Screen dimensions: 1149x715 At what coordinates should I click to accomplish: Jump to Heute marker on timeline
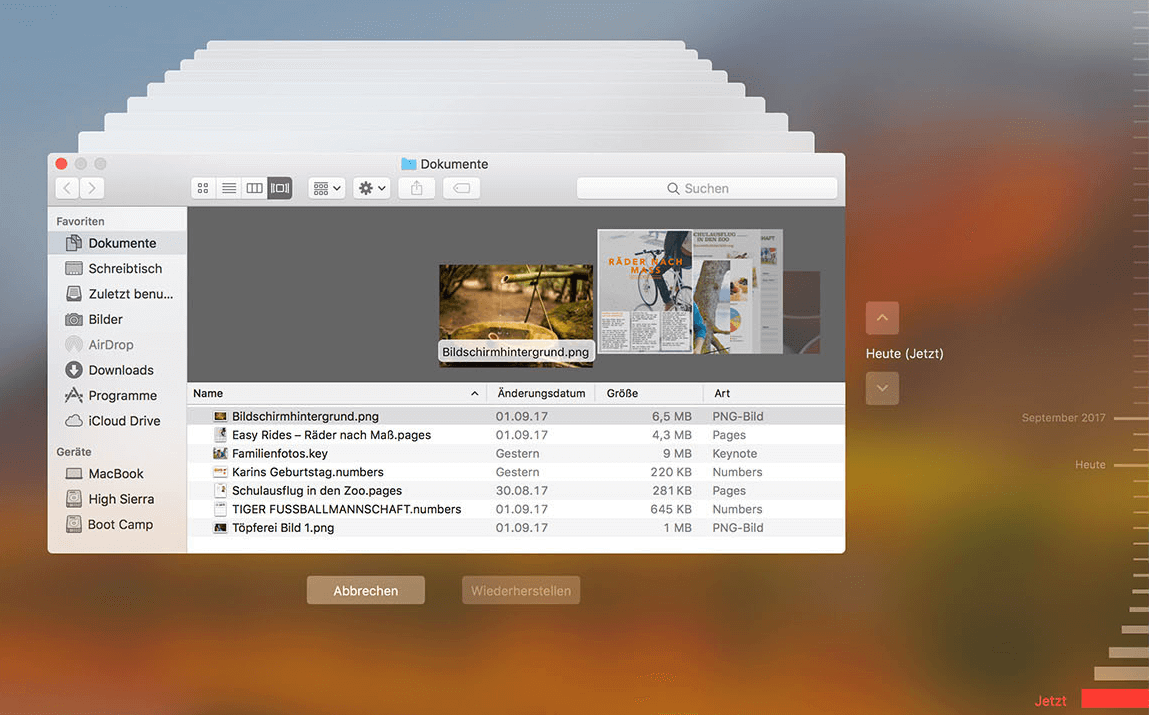[x=1090, y=464]
